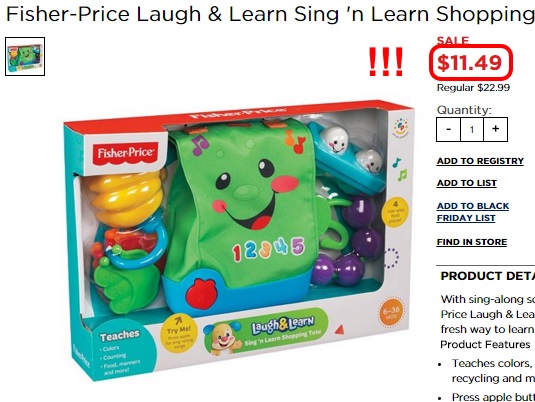Screen dimensions: 535x402
Task: Click the Laugh & Learn logo banner
Action: click(265, 330)
